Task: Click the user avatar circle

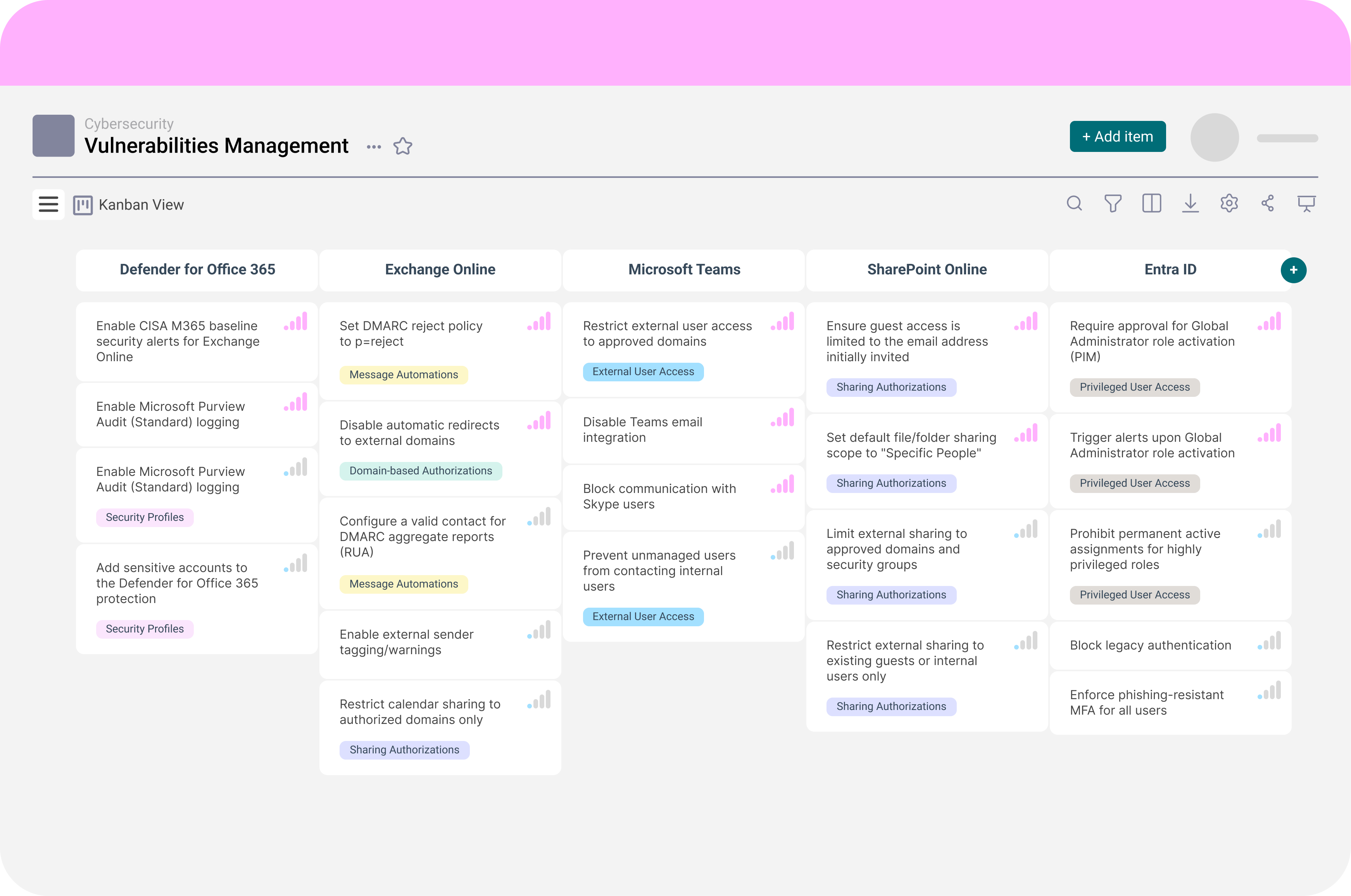Action: coord(1215,138)
